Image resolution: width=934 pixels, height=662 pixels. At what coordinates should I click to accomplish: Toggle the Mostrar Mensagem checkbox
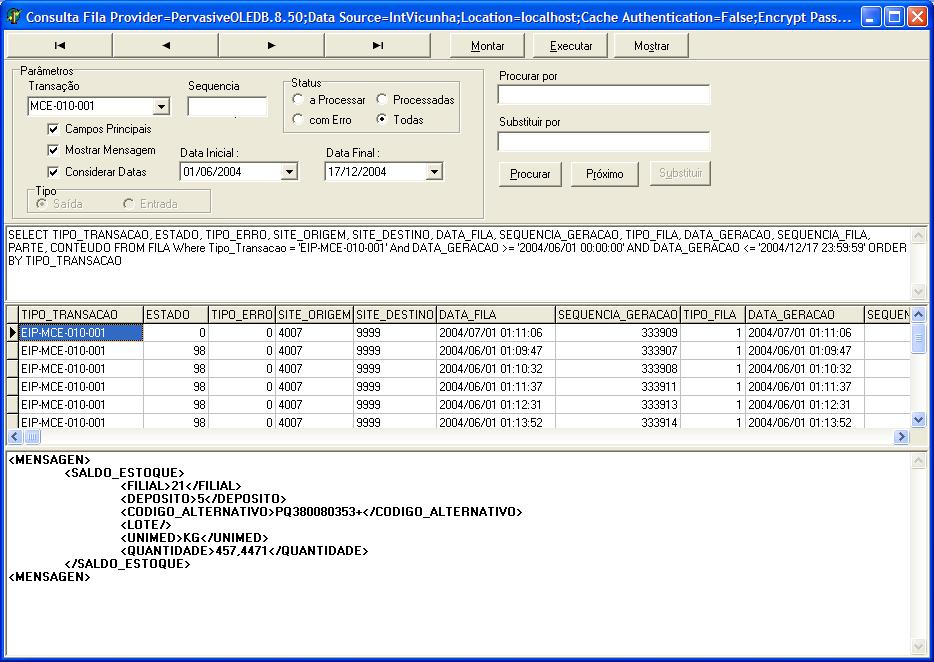click(53, 150)
